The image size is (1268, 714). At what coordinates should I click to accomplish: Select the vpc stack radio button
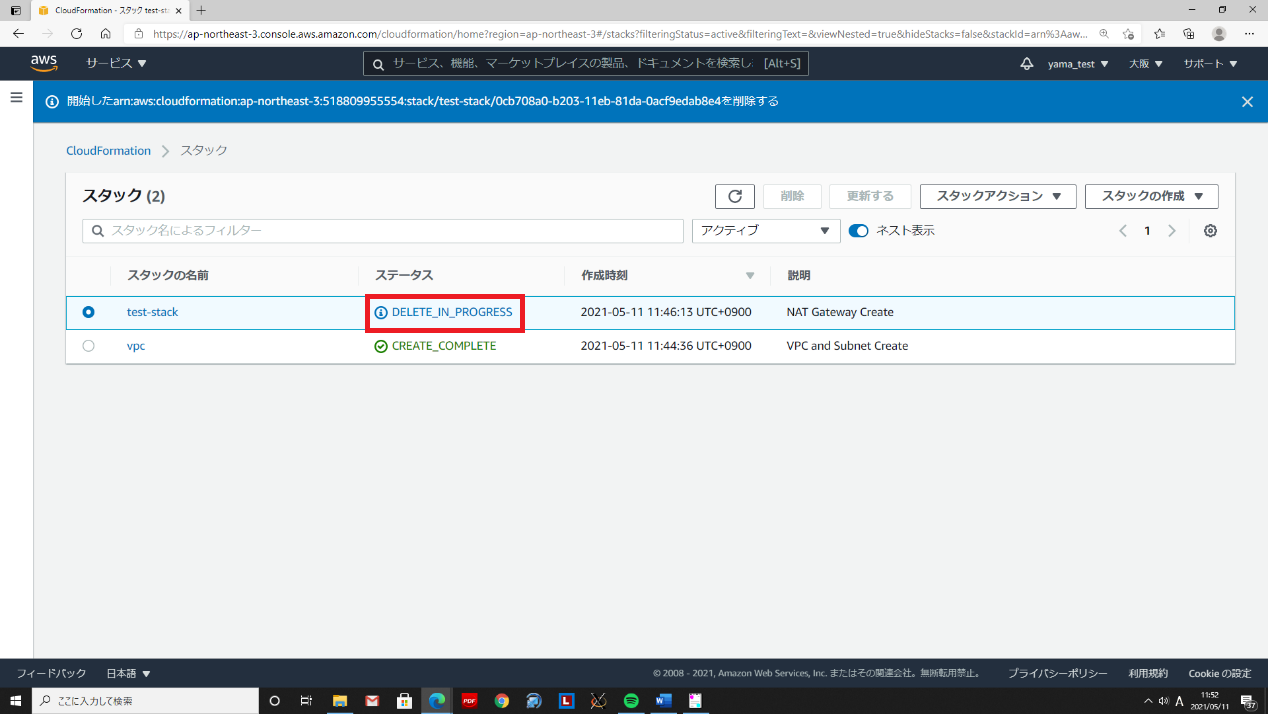point(88,346)
